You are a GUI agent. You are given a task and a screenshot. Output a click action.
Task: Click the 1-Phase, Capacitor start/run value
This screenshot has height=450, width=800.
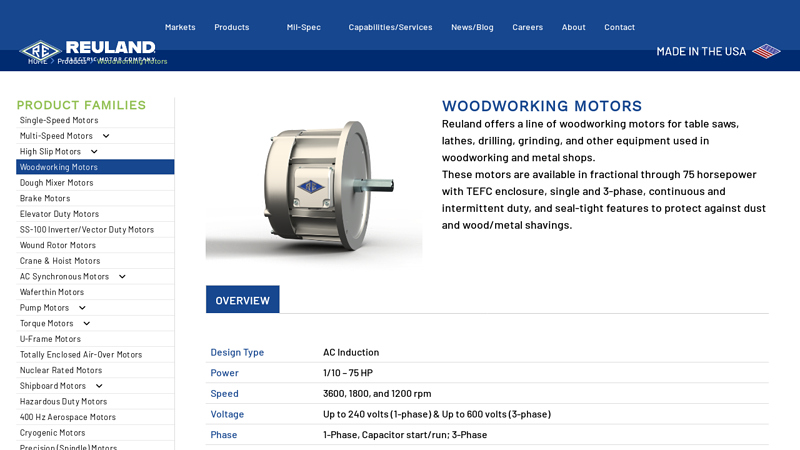click(405, 435)
